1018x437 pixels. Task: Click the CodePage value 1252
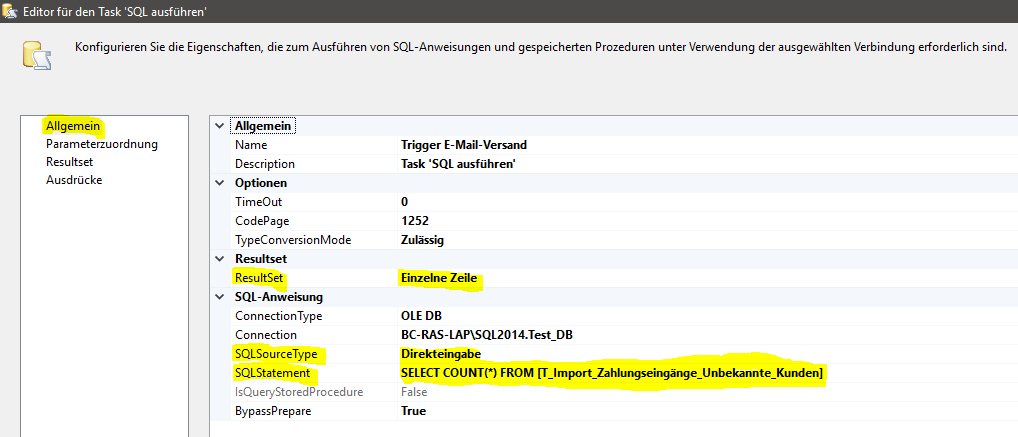click(415, 221)
